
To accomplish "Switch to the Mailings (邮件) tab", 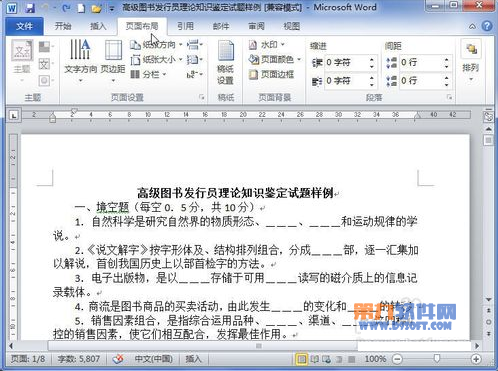I will (x=221, y=26).
